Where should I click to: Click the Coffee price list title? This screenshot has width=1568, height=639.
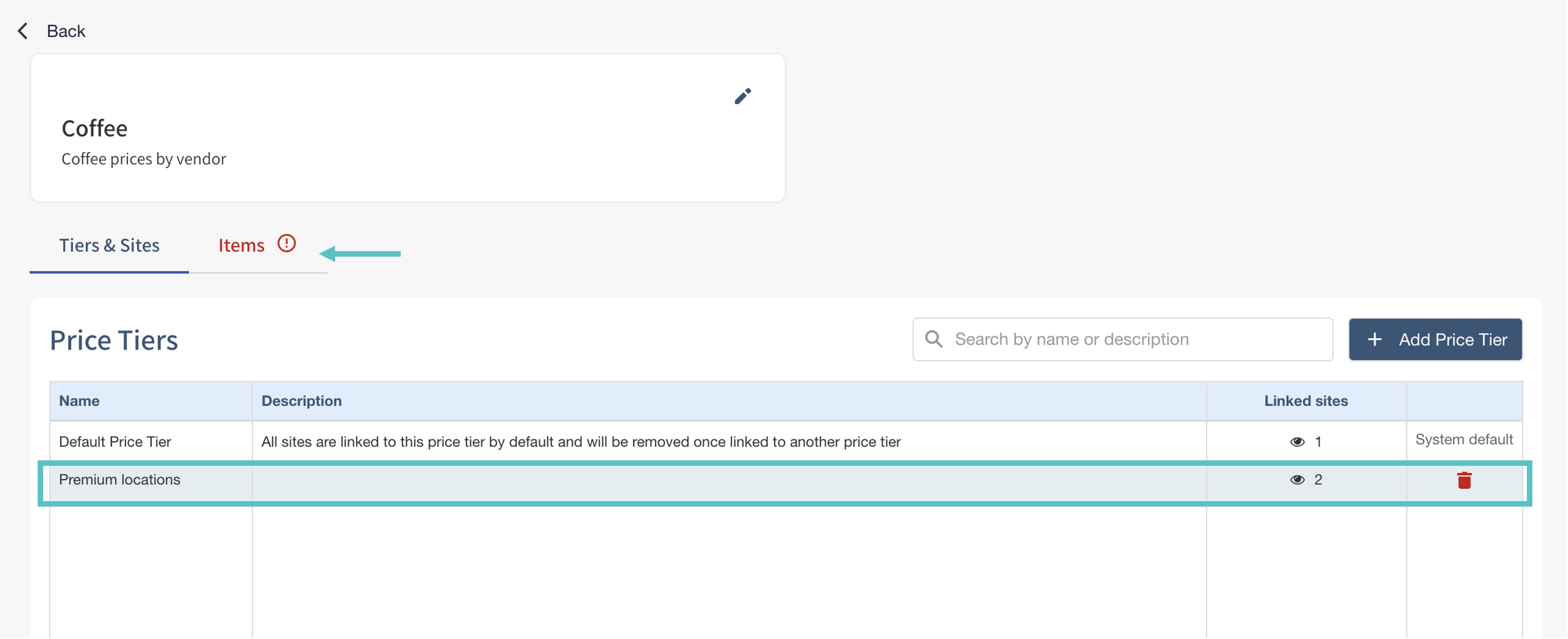click(x=94, y=129)
